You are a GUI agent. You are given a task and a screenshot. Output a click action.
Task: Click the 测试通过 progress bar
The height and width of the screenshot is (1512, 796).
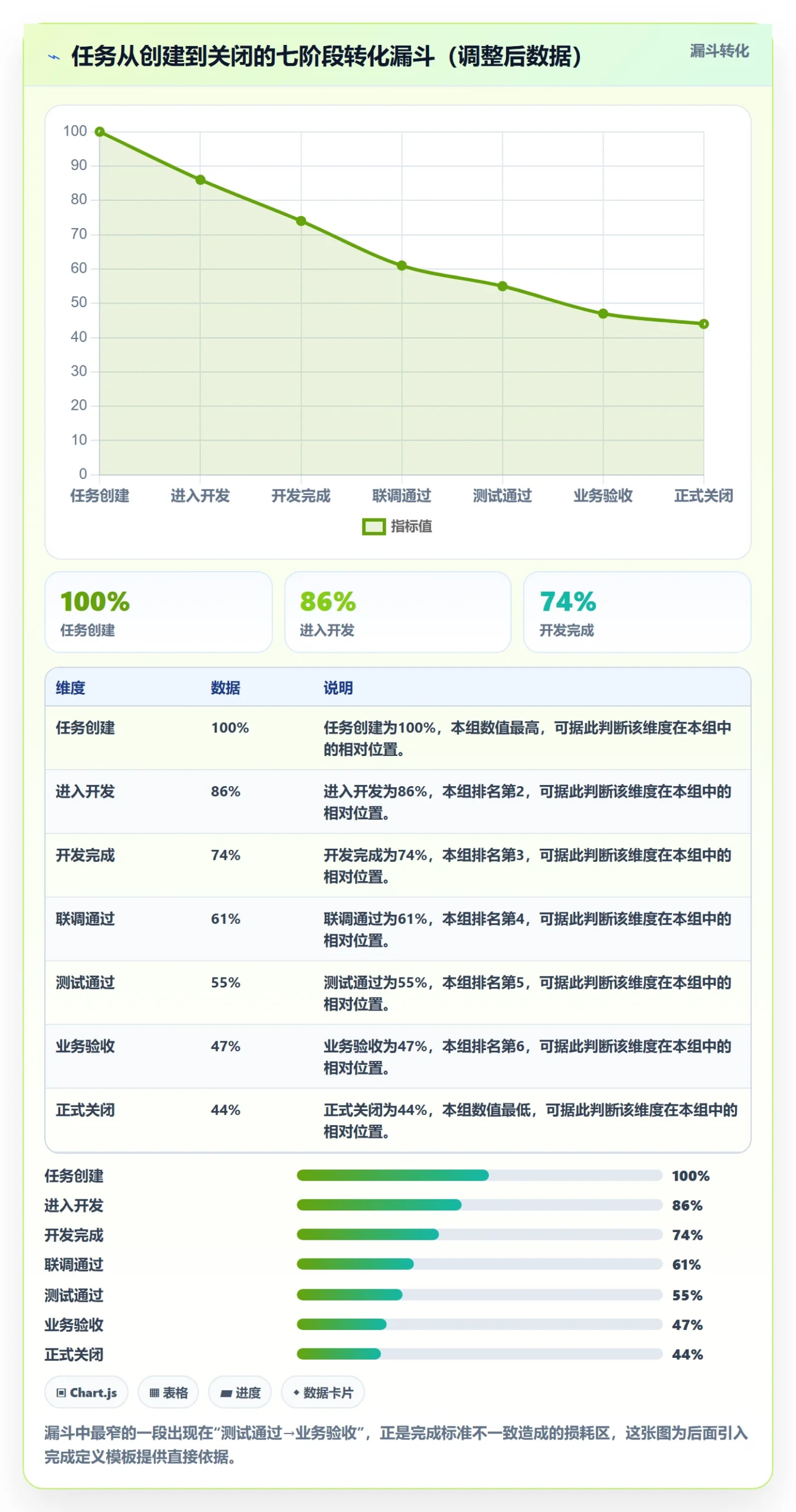(x=479, y=1295)
